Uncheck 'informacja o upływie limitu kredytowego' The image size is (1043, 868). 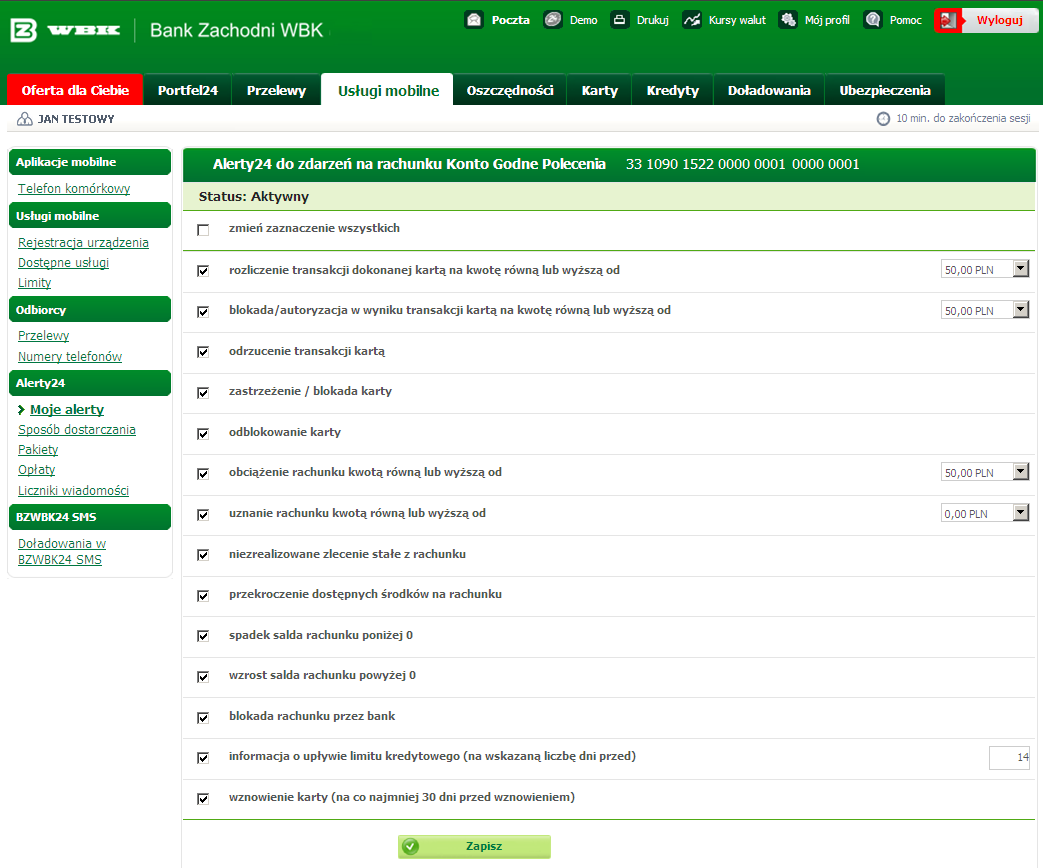click(x=203, y=758)
